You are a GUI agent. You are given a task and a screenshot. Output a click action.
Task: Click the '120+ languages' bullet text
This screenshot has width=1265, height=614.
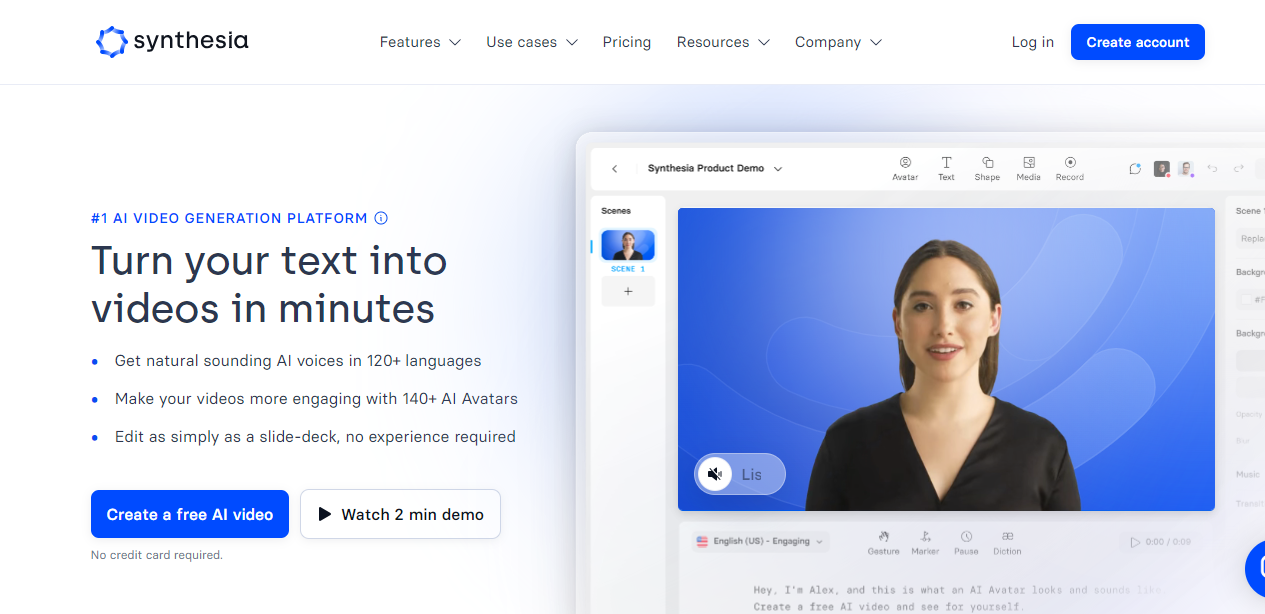coord(298,361)
